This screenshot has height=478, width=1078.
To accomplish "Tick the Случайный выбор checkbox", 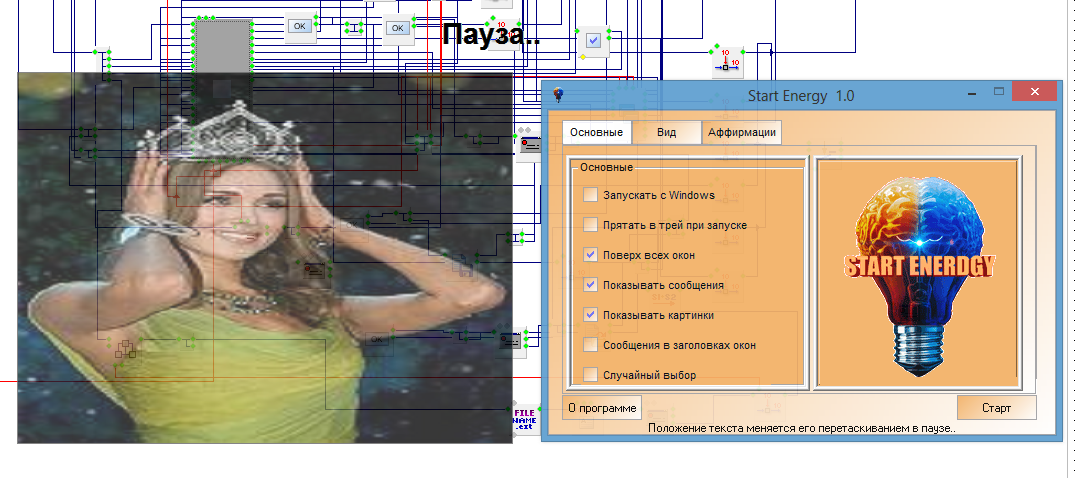I will click(x=591, y=375).
